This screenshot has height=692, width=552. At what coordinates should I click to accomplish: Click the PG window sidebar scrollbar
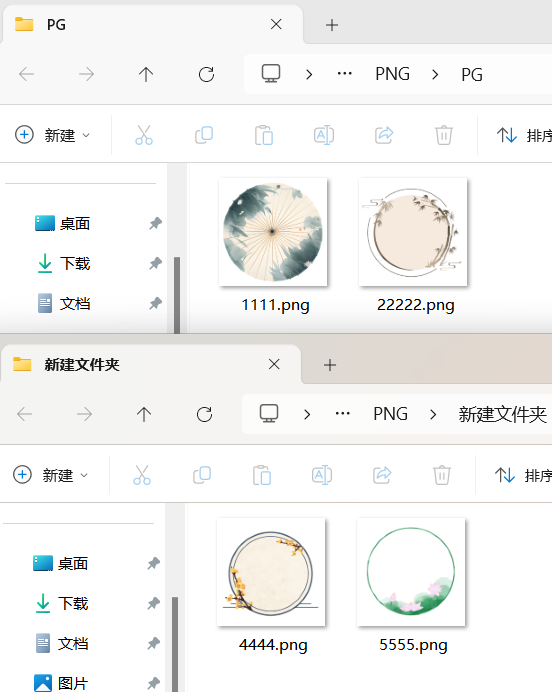tap(177, 295)
